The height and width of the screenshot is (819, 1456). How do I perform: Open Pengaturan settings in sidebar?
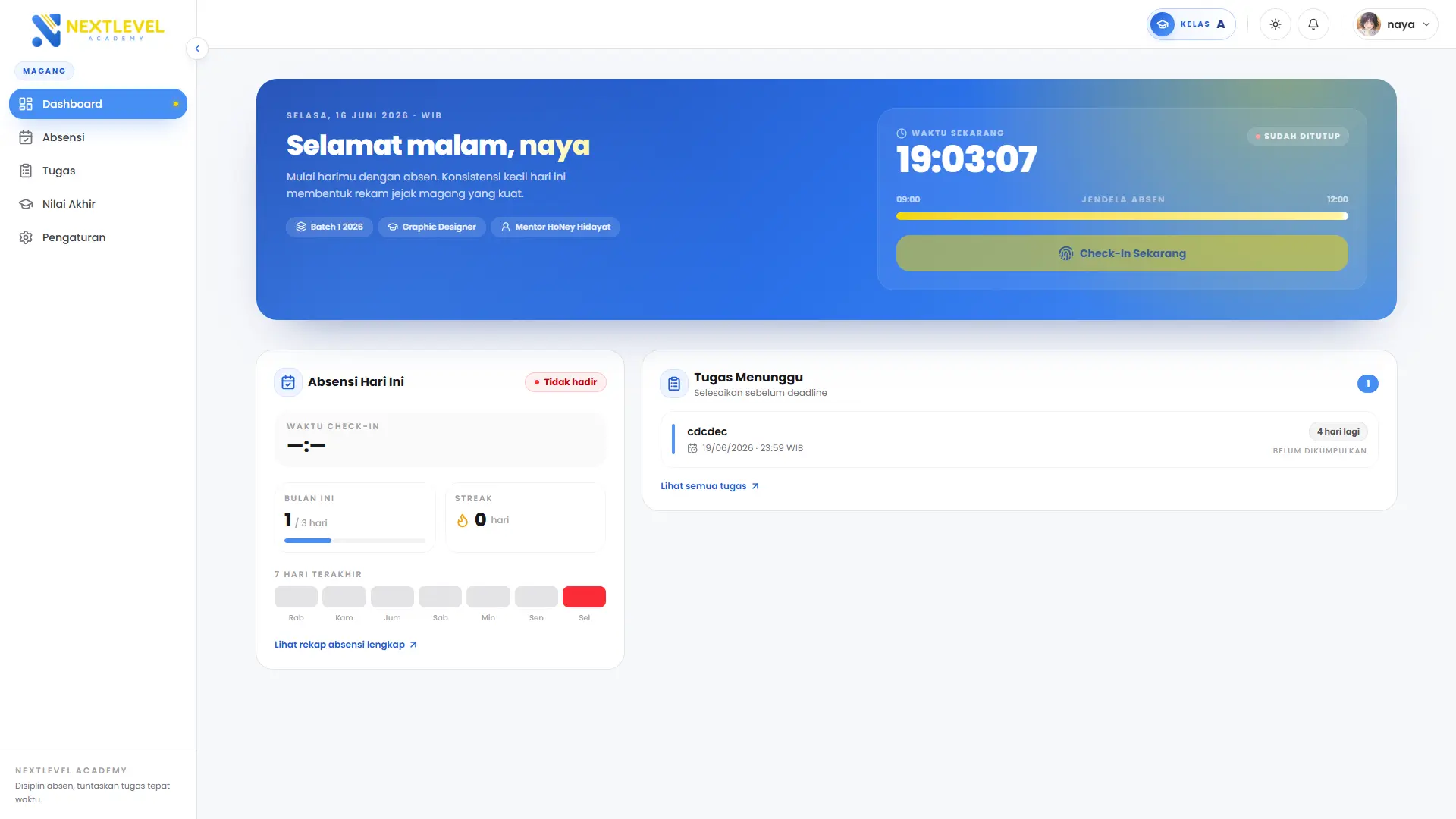98,237
